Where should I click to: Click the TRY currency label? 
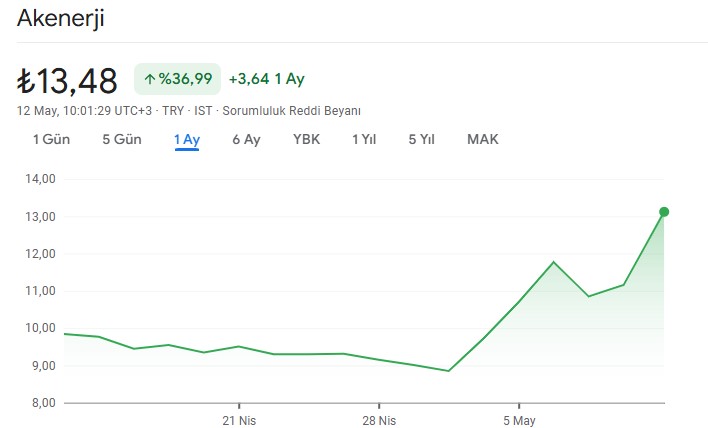coord(173,111)
